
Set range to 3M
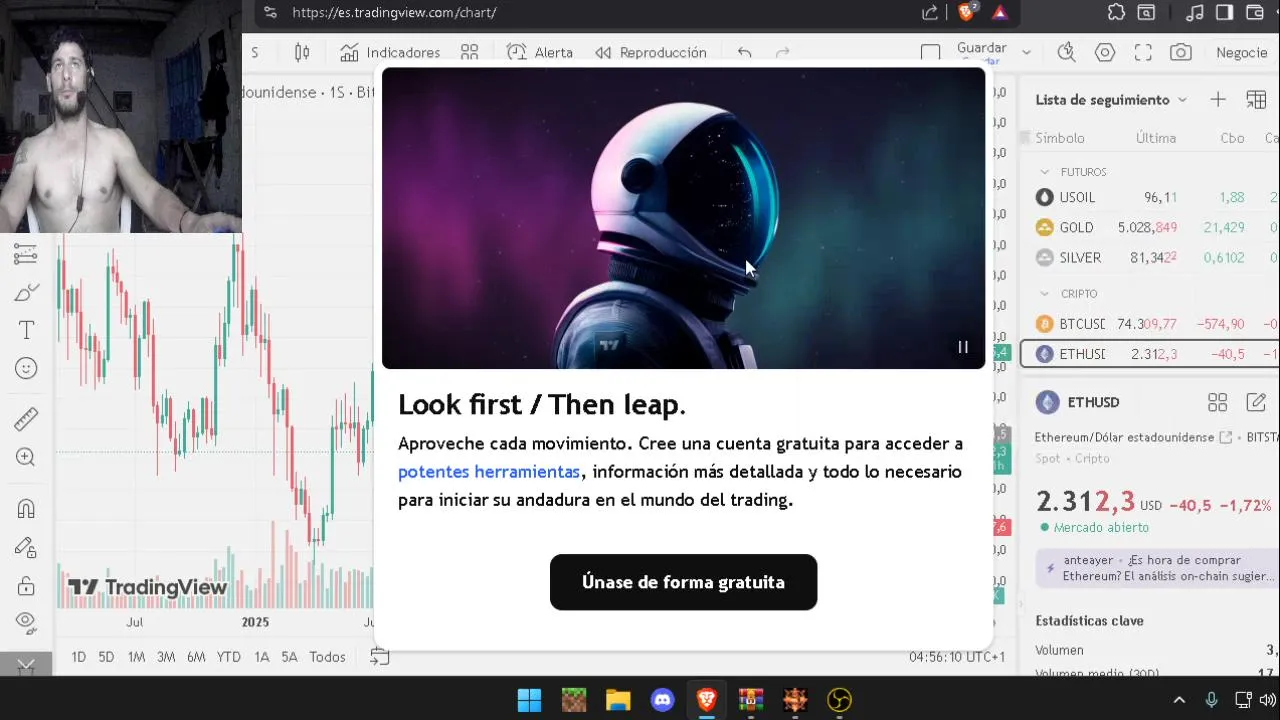tap(166, 657)
